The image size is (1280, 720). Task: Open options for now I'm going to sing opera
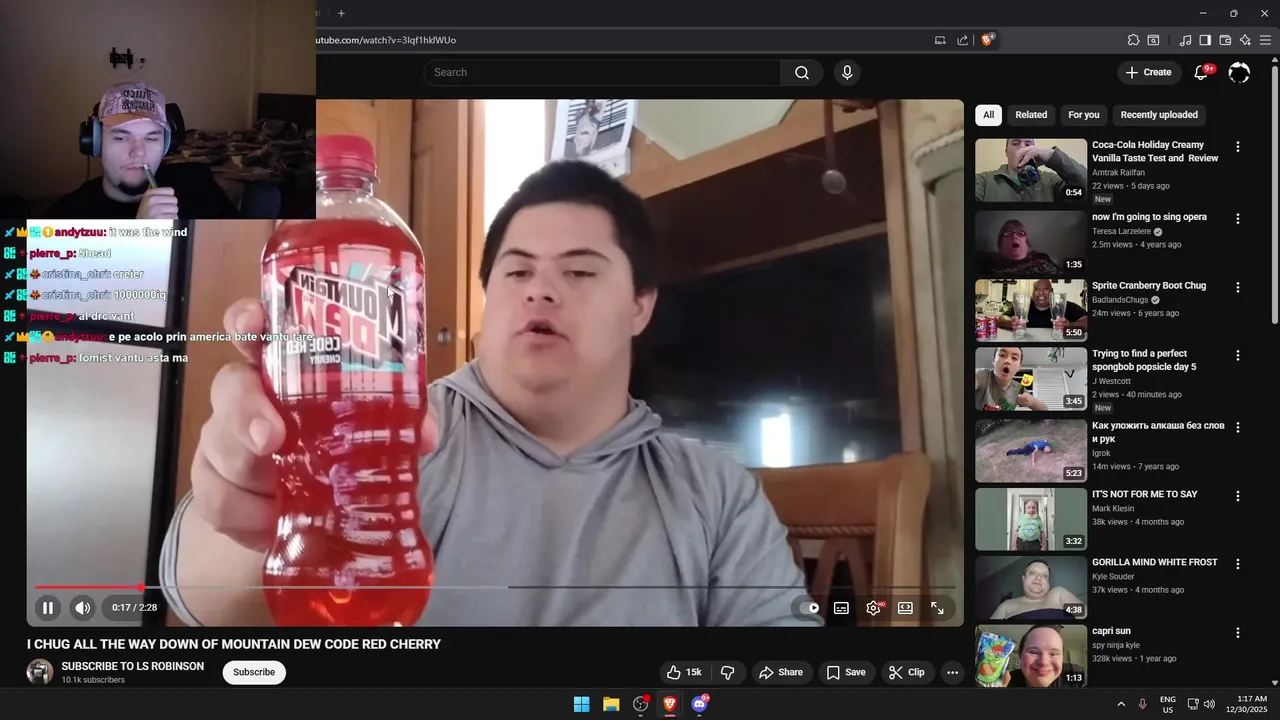1238,218
